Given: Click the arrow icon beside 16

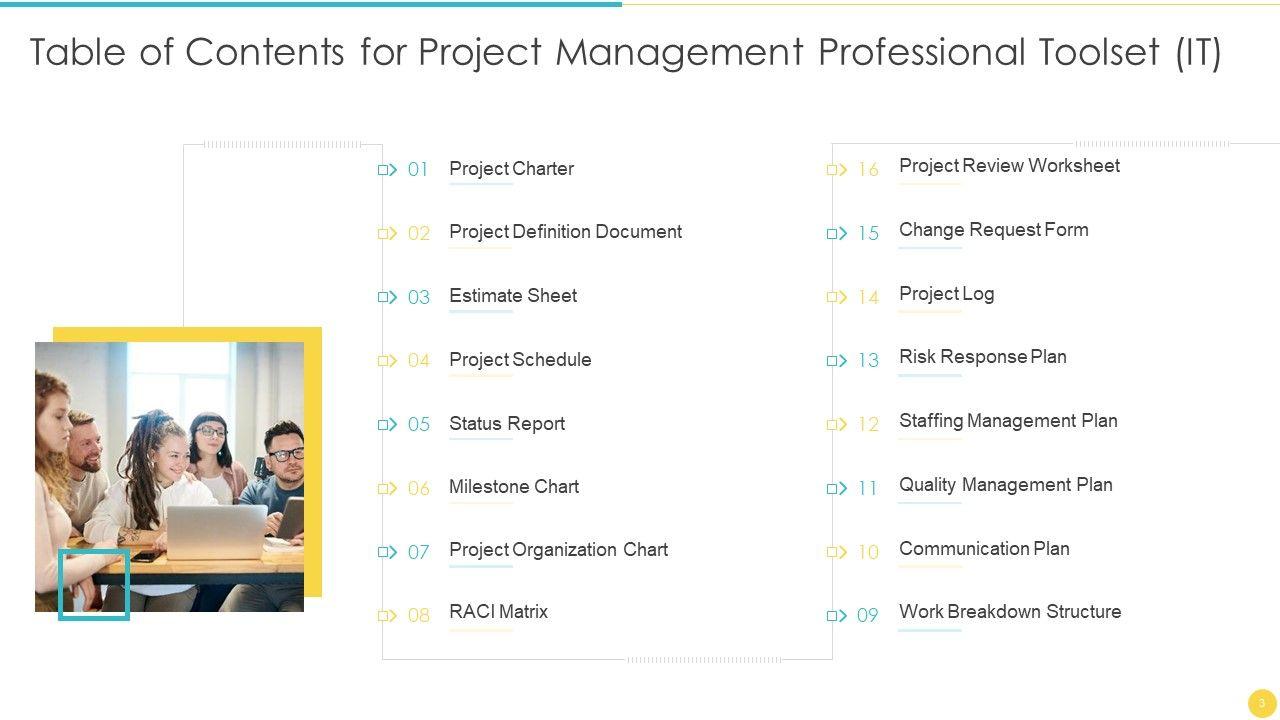Looking at the screenshot, I should pos(837,170).
